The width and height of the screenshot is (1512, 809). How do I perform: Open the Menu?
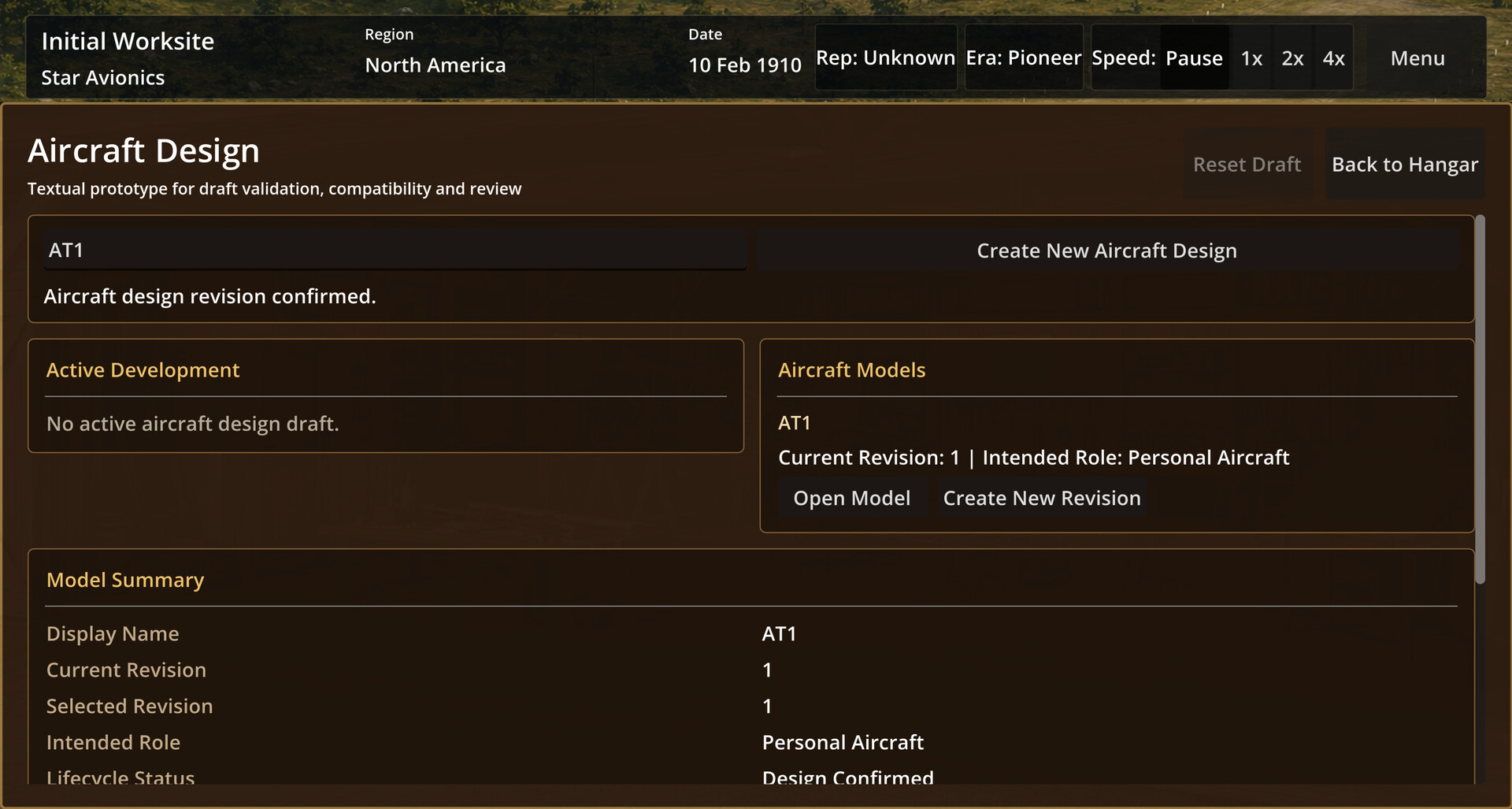coord(1417,58)
